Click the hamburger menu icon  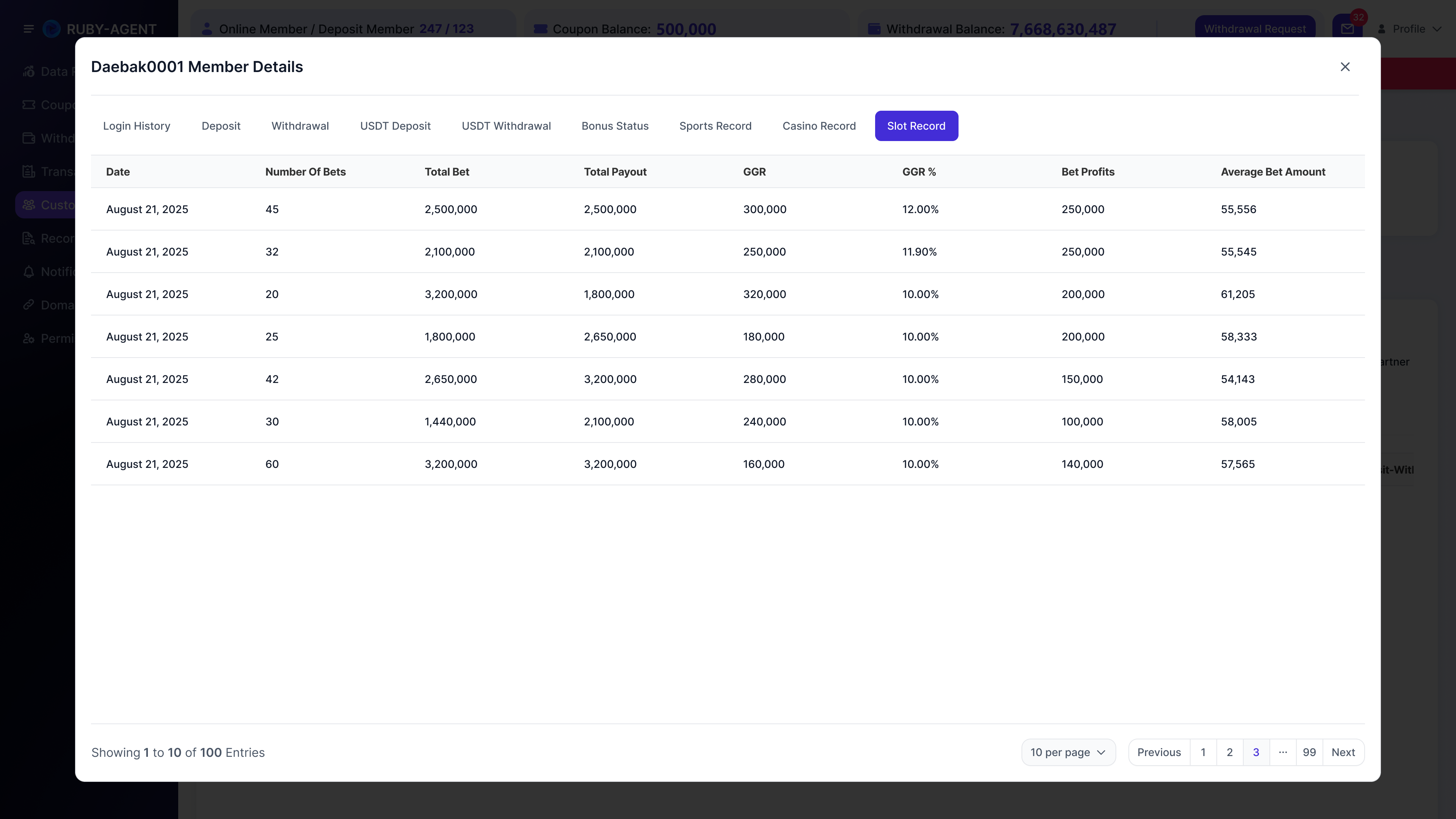tap(28, 29)
